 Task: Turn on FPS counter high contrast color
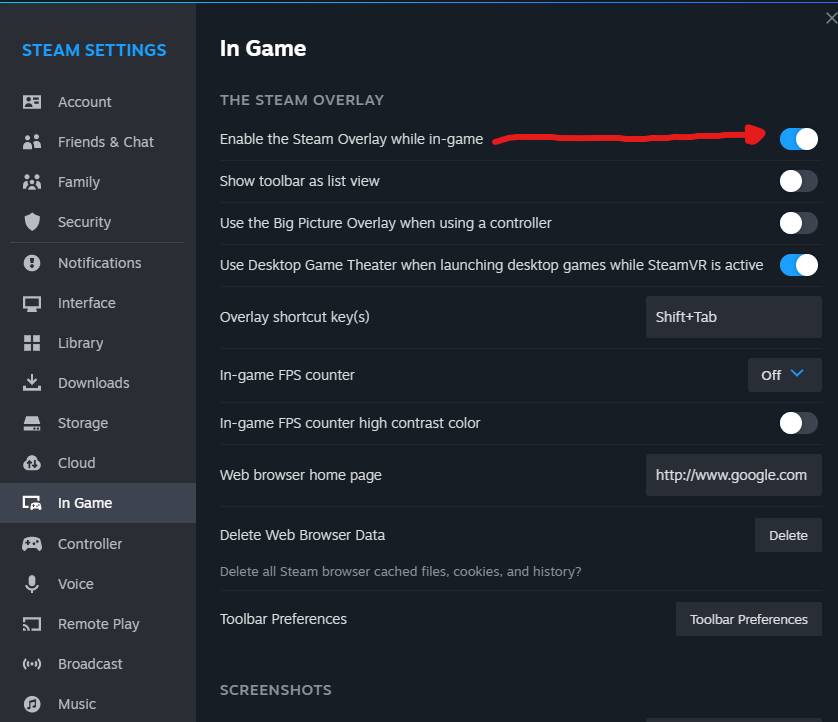click(x=799, y=423)
